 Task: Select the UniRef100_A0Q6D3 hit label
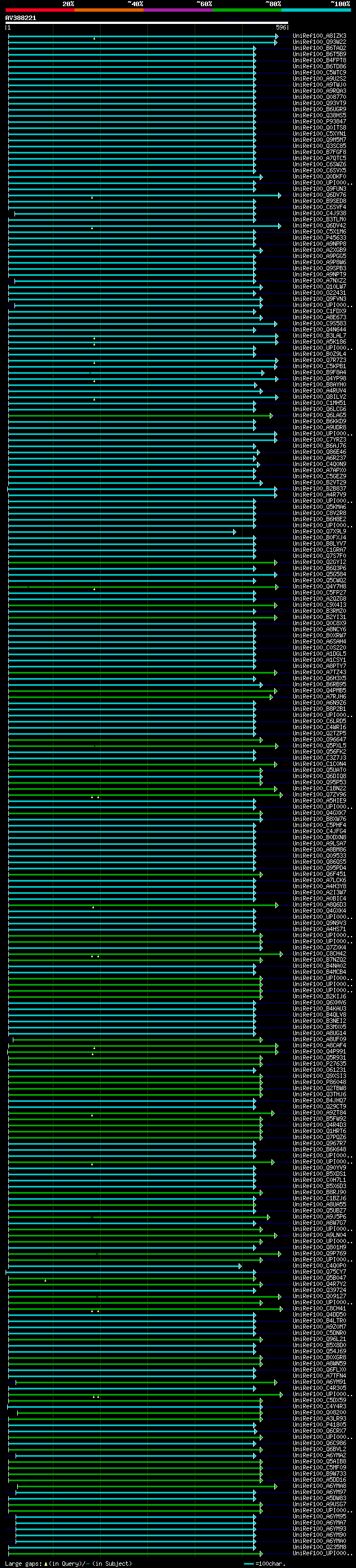click(319, 906)
